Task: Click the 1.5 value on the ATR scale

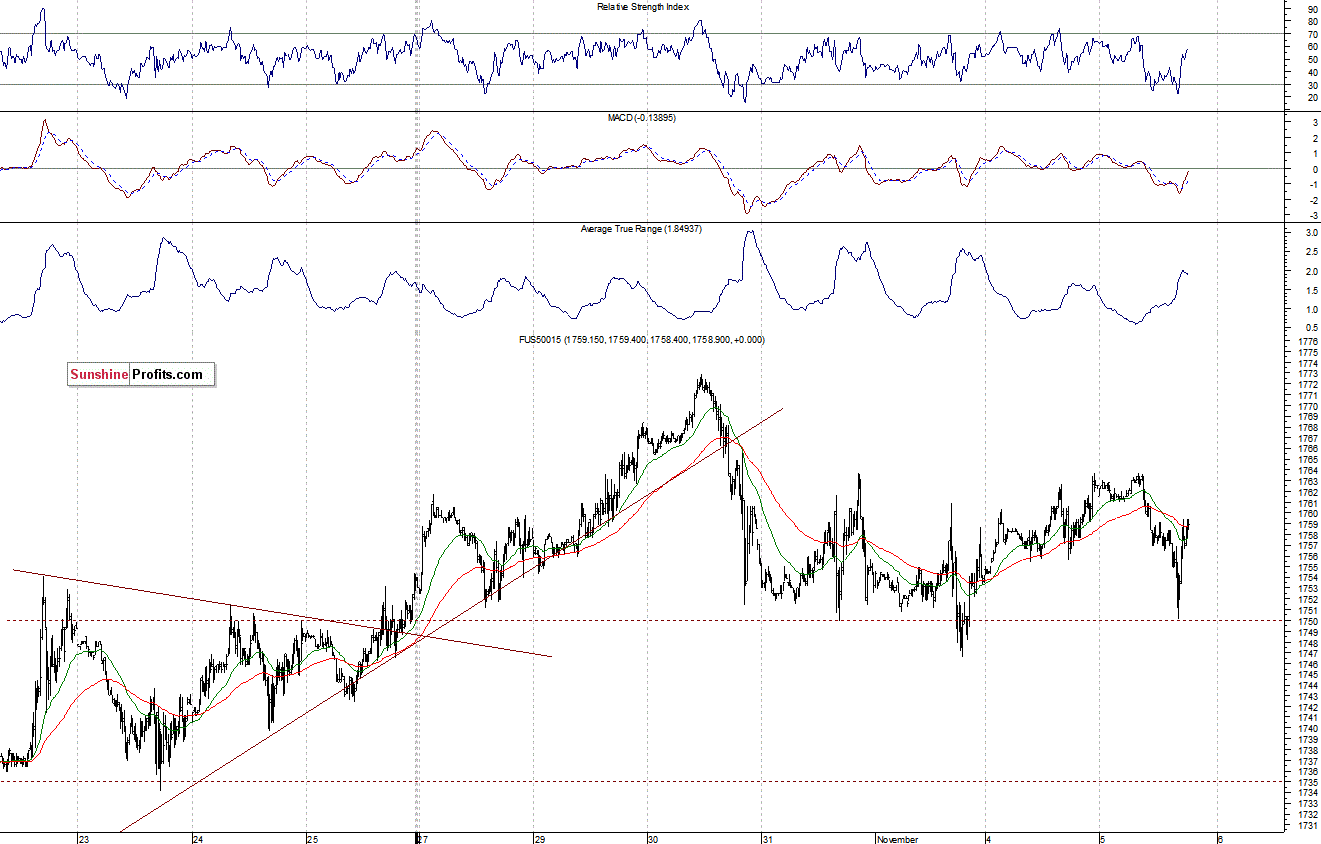Action: click(x=1310, y=290)
